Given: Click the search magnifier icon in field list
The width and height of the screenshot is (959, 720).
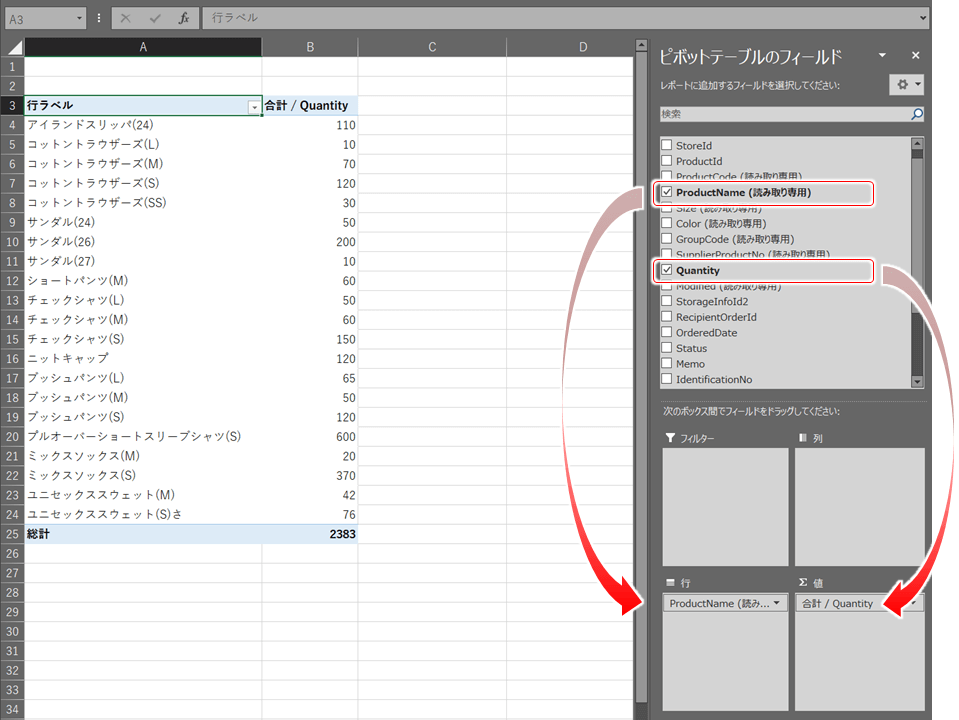Looking at the screenshot, I should 916,115.
